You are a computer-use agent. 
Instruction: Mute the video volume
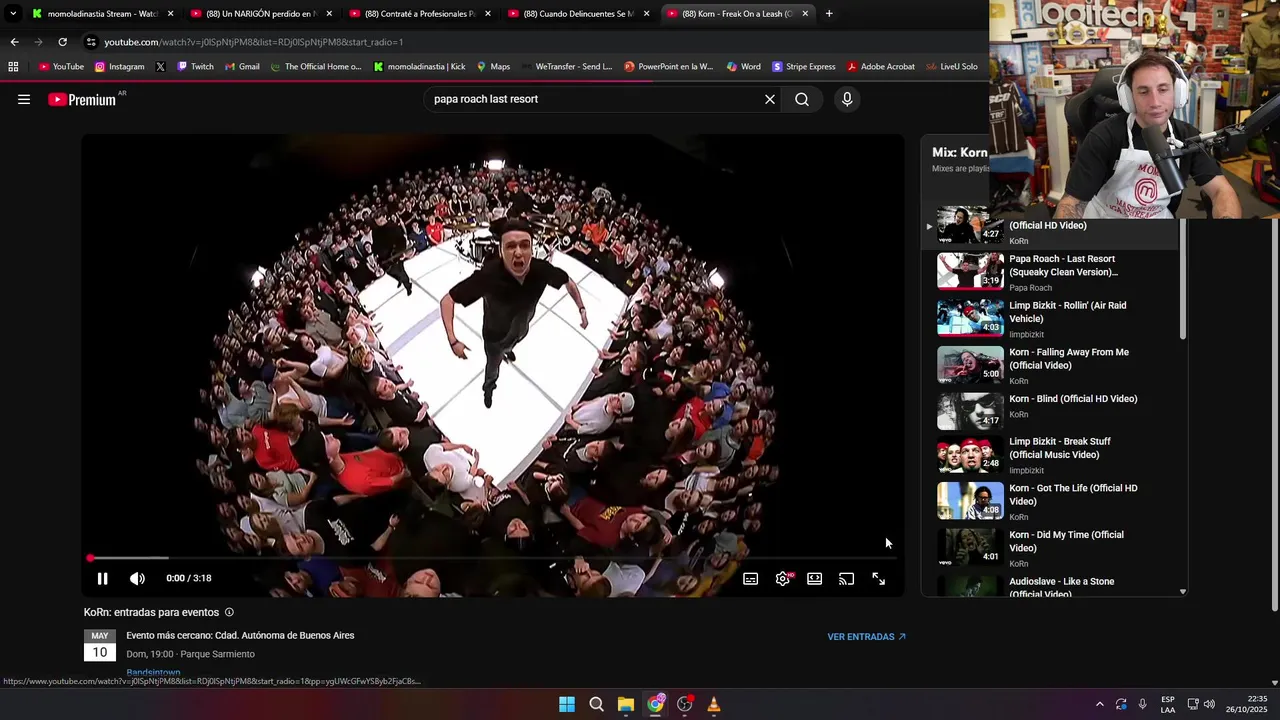(x=137, y=578)
